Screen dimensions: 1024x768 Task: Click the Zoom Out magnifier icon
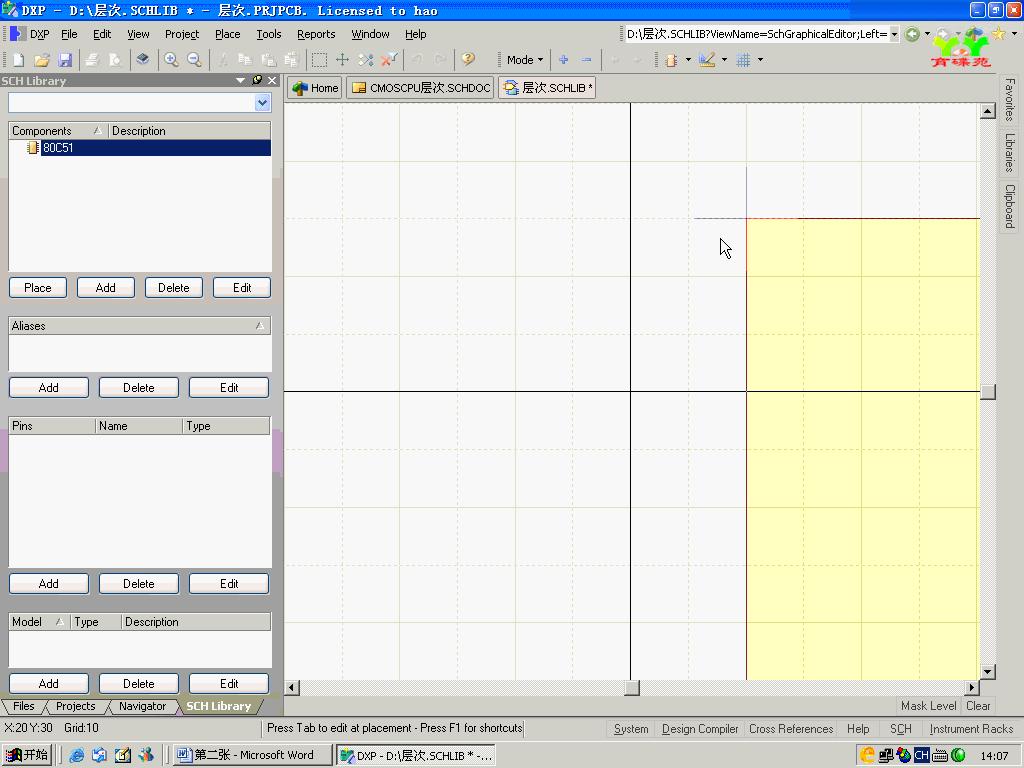tap(194, 60)
